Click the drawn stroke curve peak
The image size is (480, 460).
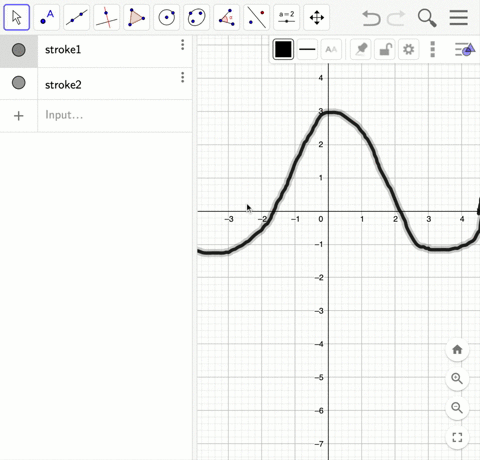pyautogui.click(x=331, y=113)
